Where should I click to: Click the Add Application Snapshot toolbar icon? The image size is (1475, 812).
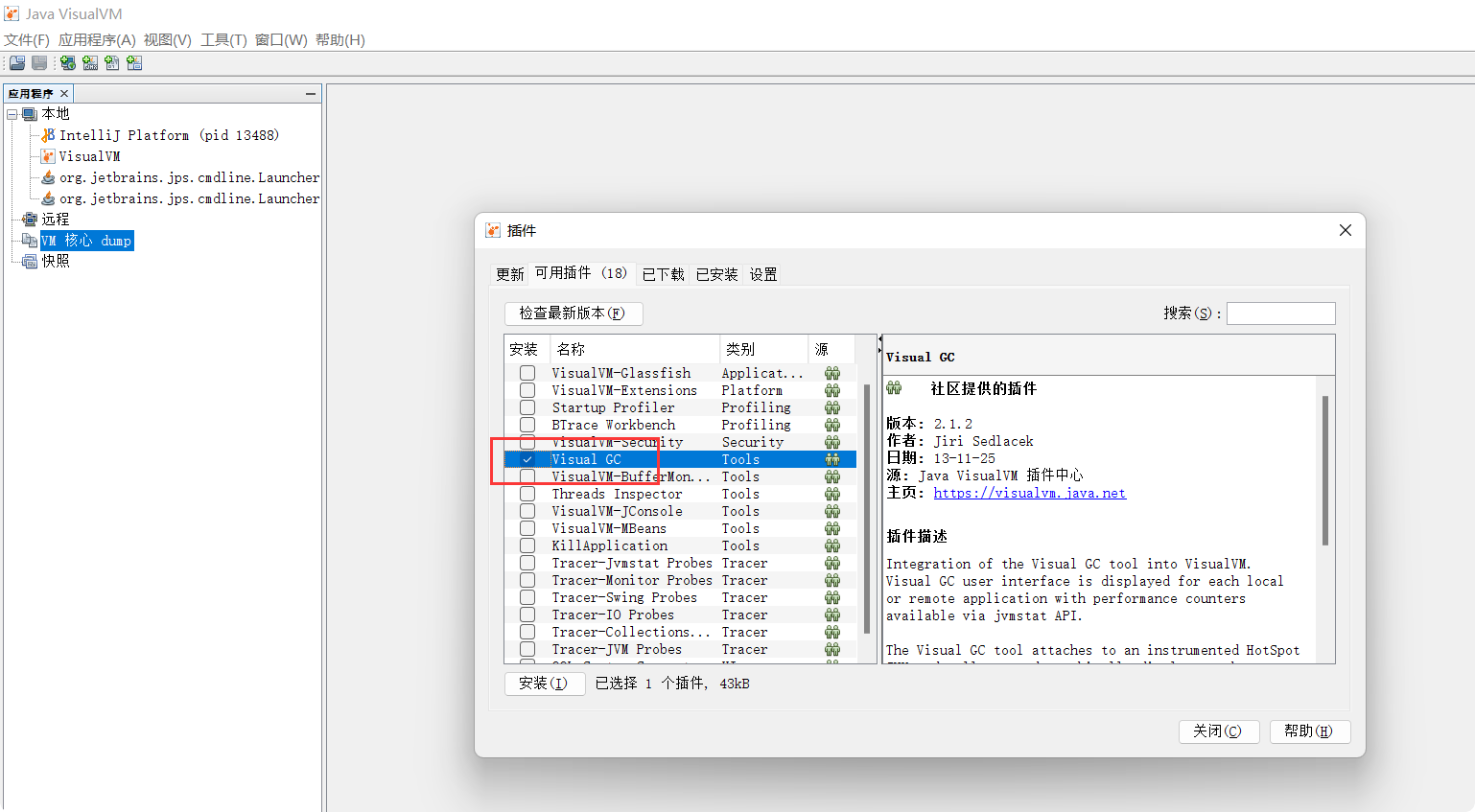pos(134,63)
